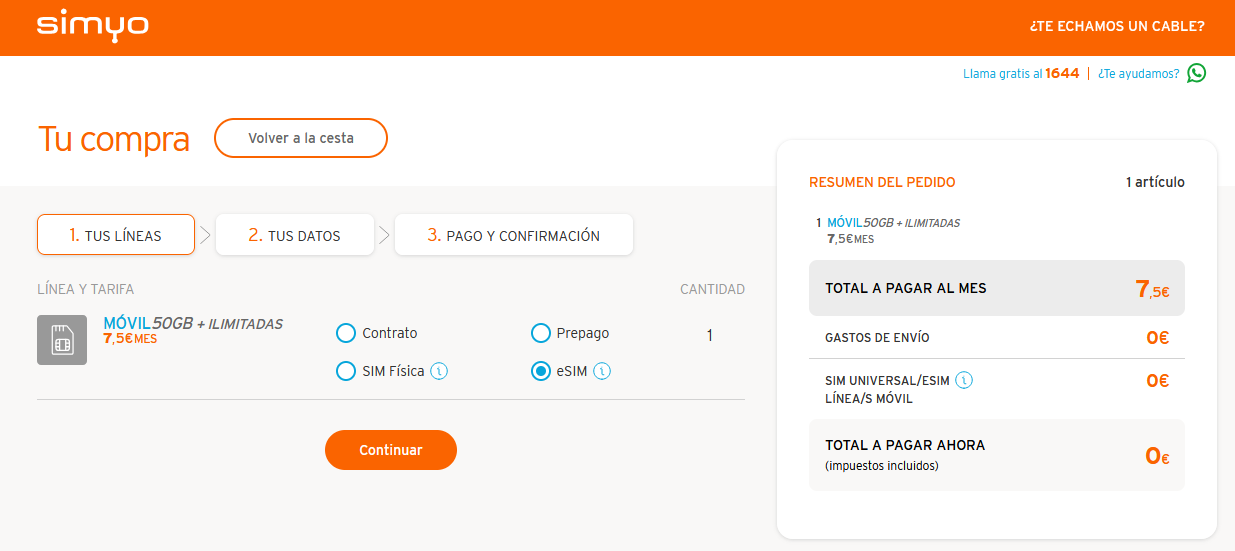Show info icon next to eSIM
The width and height of the screenshot is (1235, 551).
tap(602, 371)
